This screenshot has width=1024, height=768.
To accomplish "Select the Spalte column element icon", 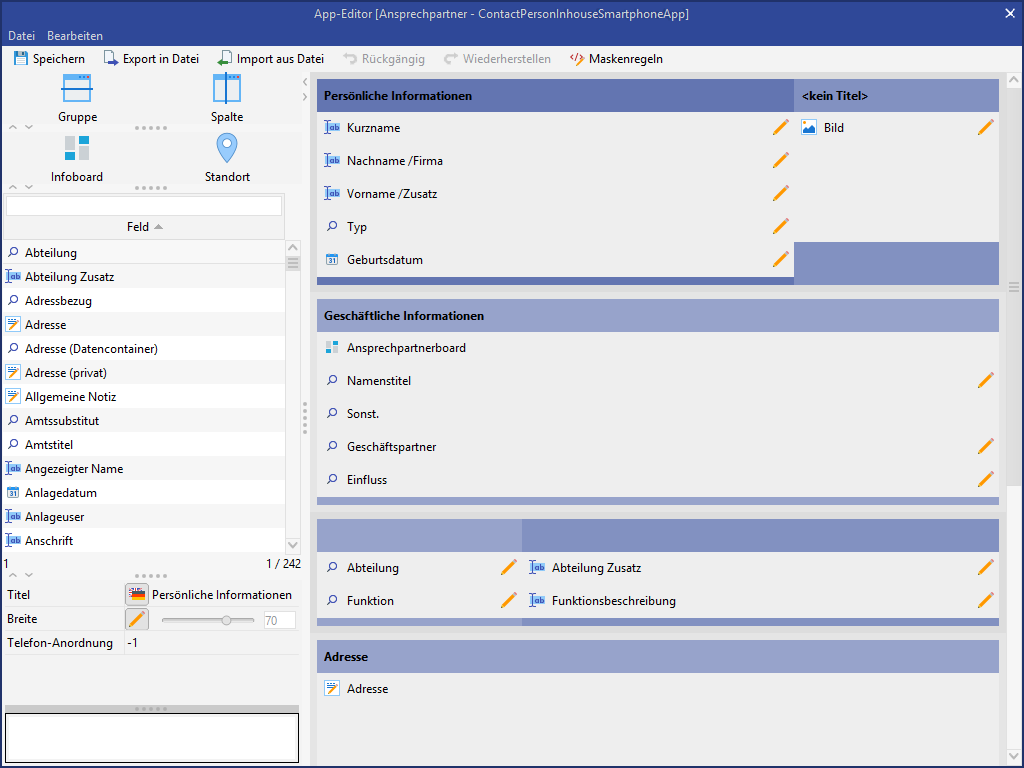I will 227,89.
